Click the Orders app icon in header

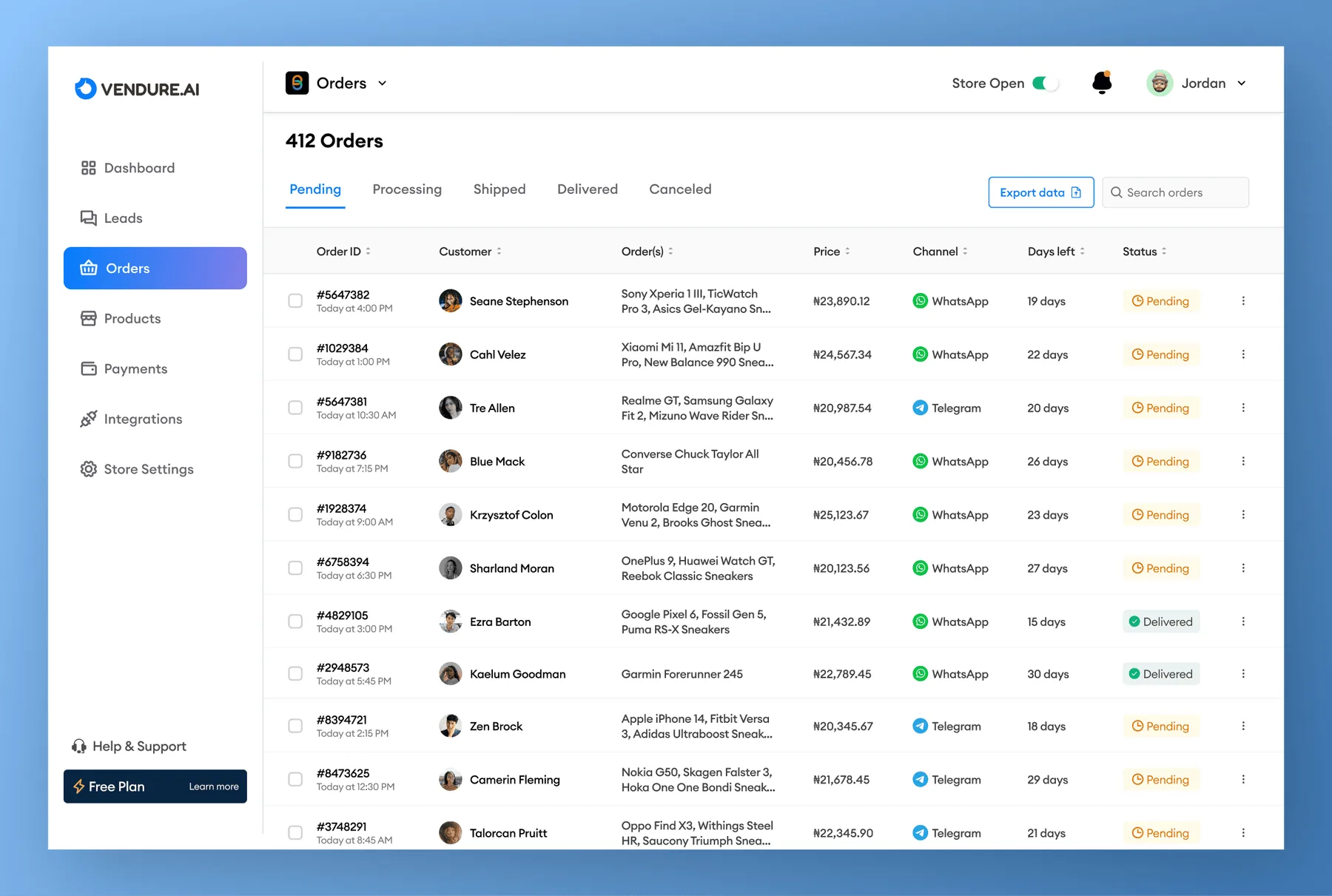click(297, 83)
